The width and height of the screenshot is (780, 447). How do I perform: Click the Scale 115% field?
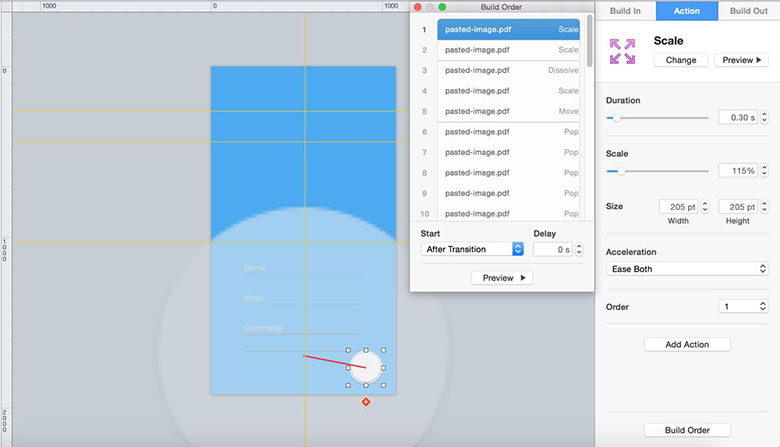(738, 171)
